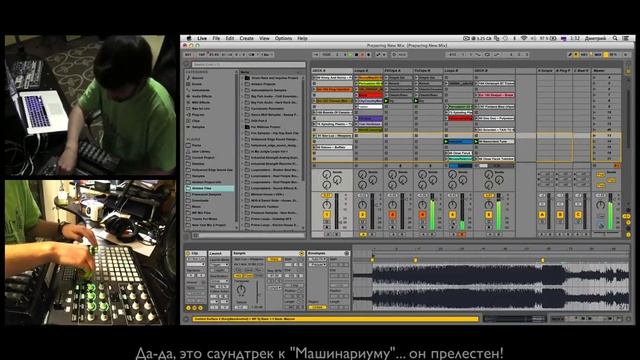This screenshot has width=640, height=360.
Task: Click the first yellow marker above the waveform
Action: pos(373,260)
